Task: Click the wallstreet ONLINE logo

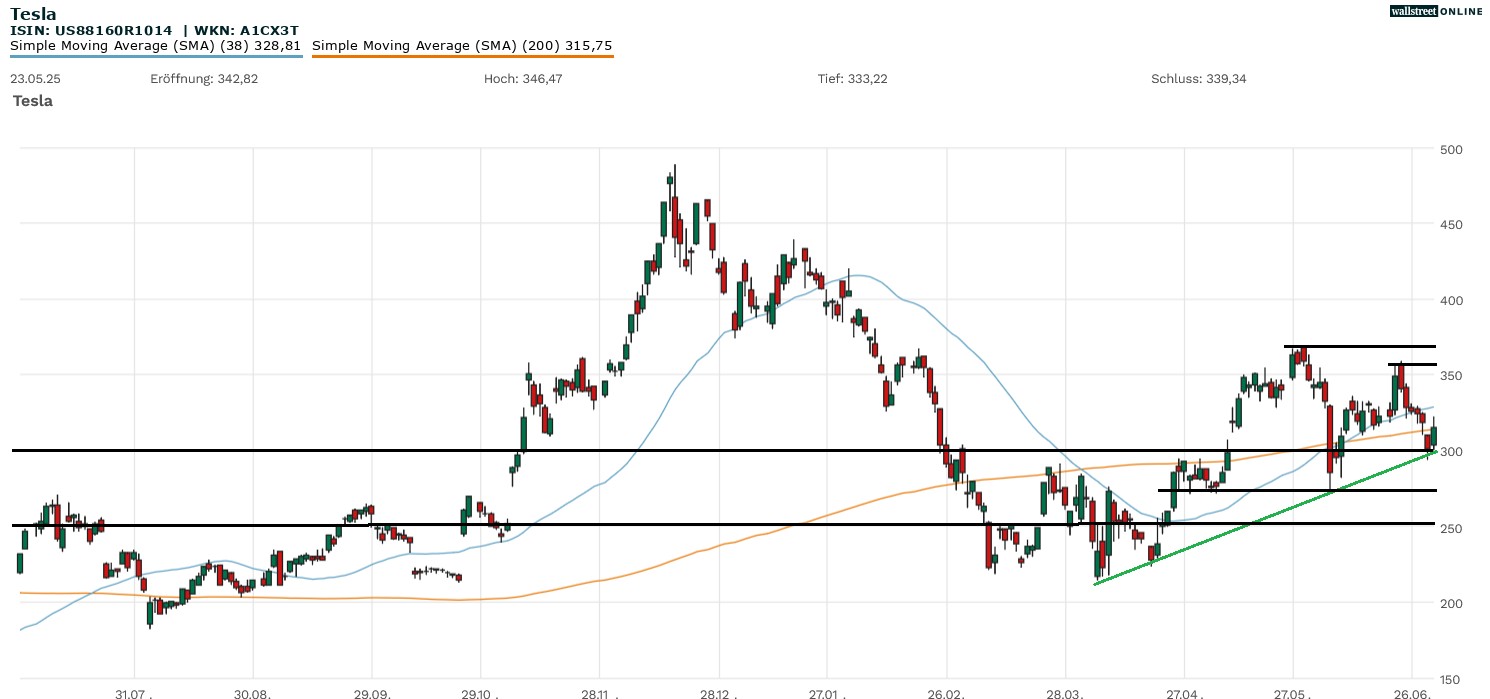Action: click(x=1436, y=10)
